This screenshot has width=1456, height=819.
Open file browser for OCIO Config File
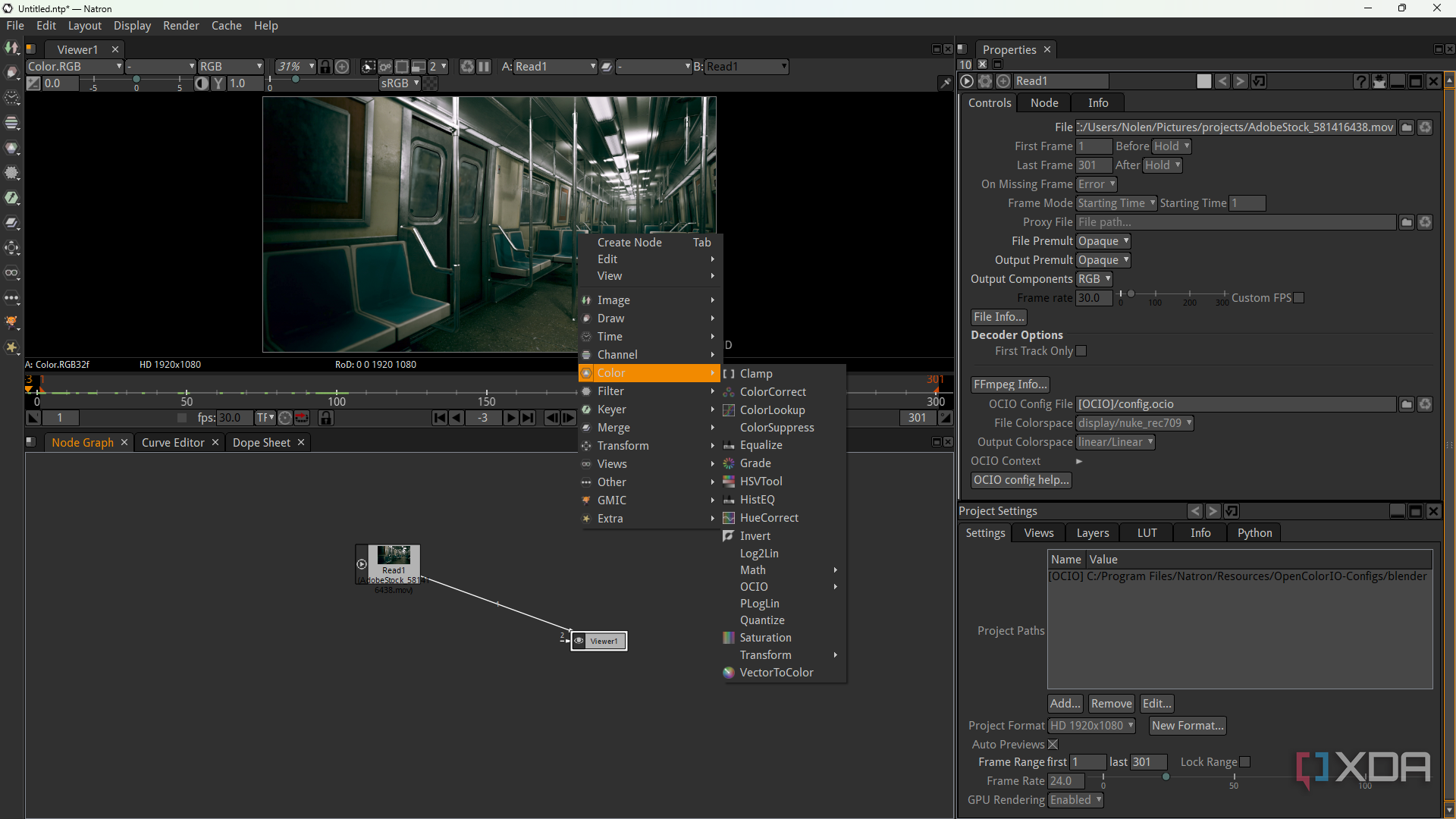click(1407, 404)
